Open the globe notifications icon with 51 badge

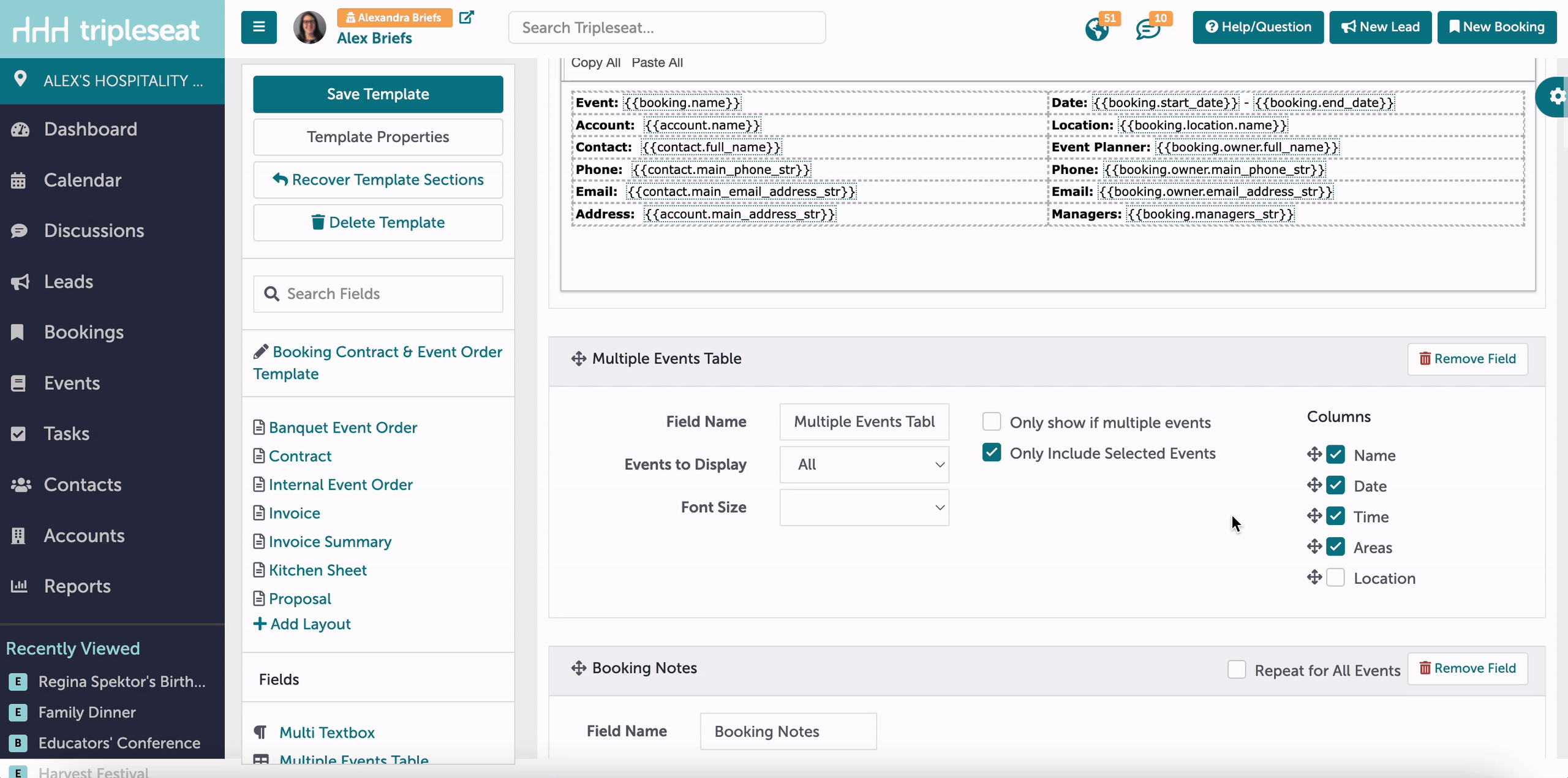tap(1097, 29)
